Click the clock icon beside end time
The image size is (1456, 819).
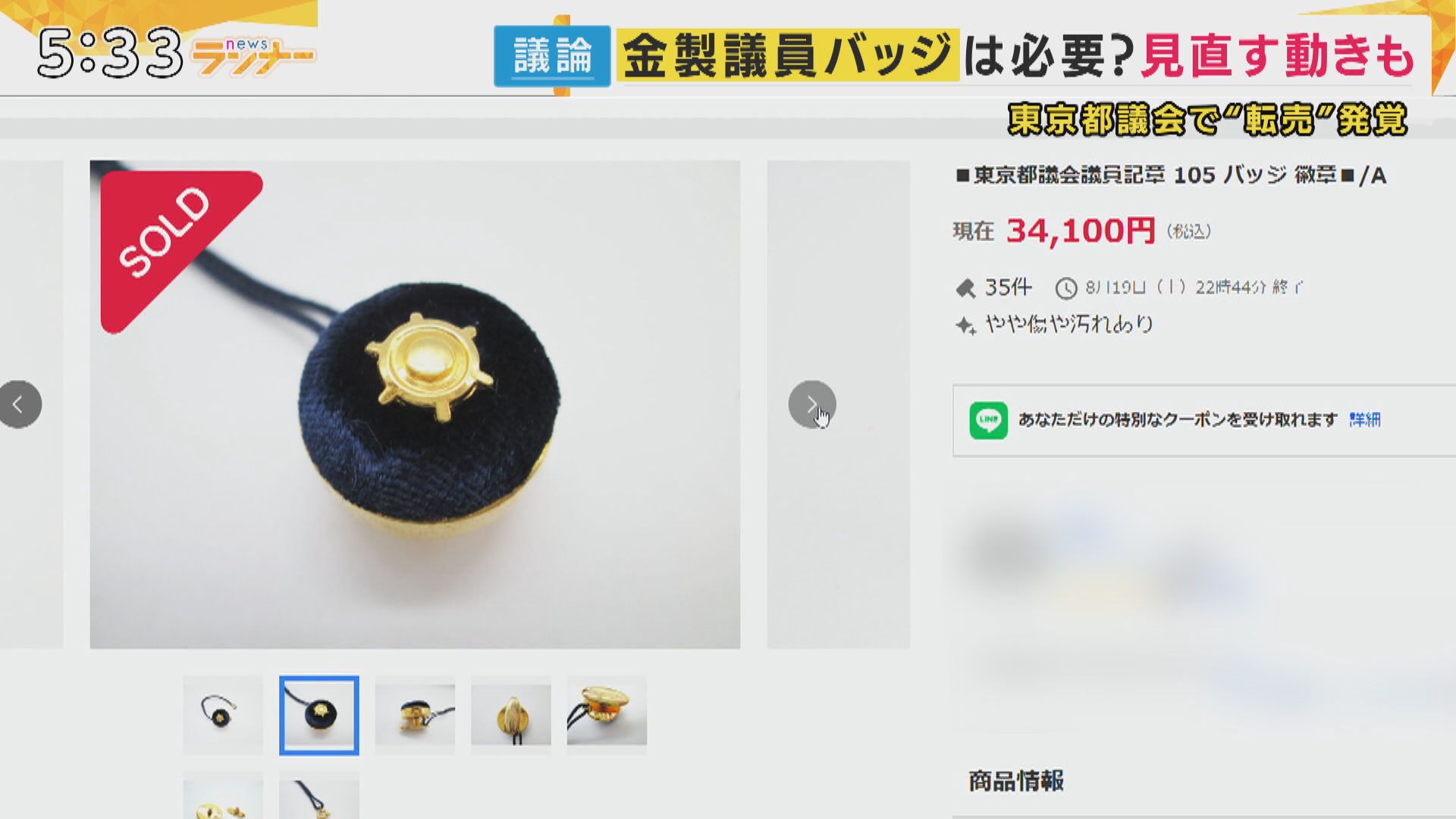(x=1066, y=288)
